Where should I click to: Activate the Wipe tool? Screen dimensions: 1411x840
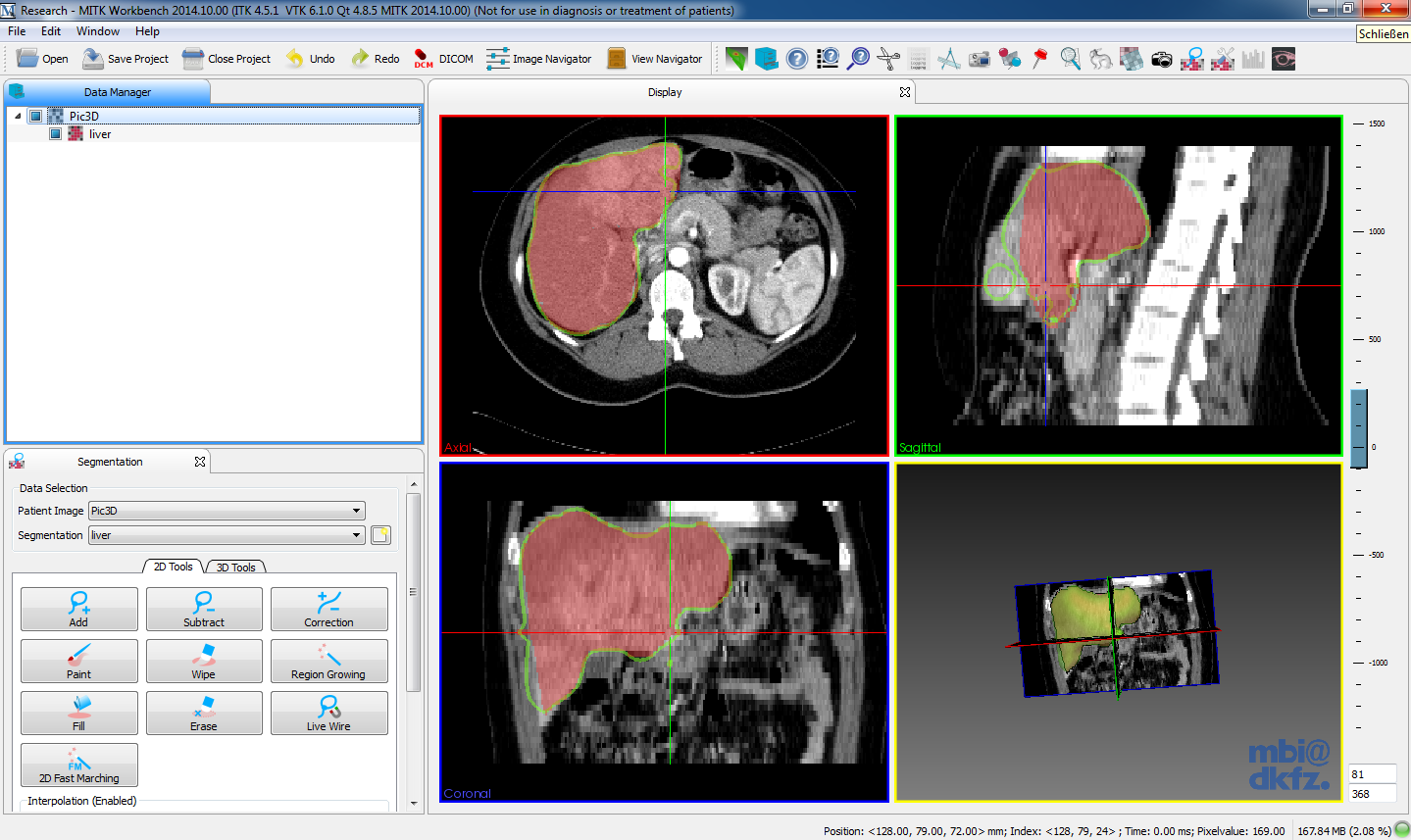204,661
